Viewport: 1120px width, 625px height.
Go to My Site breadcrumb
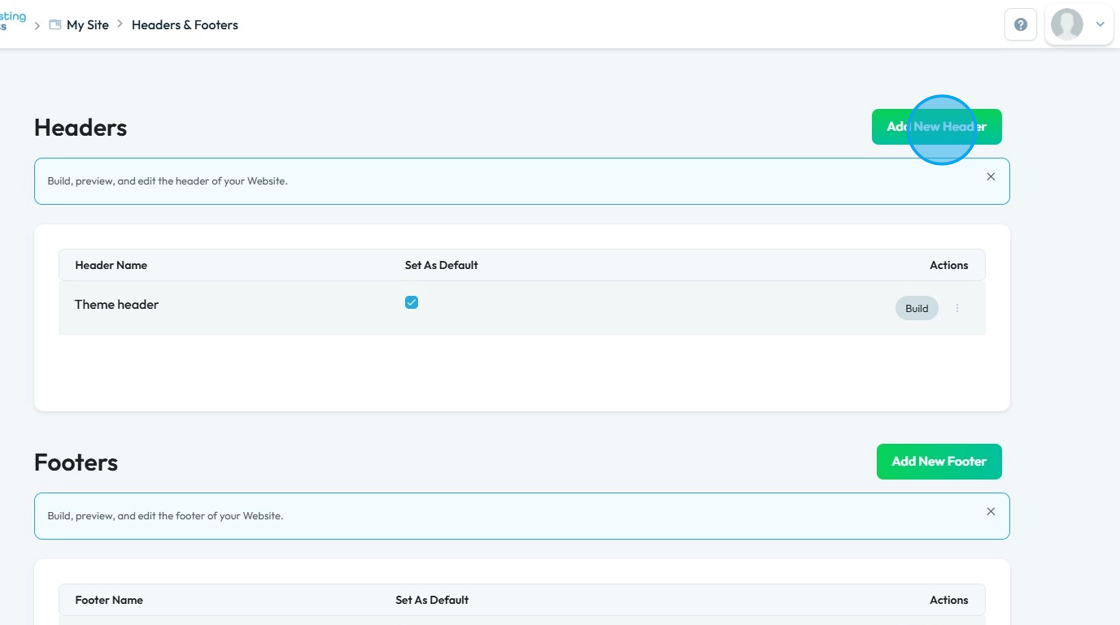(x=87, y=25)
